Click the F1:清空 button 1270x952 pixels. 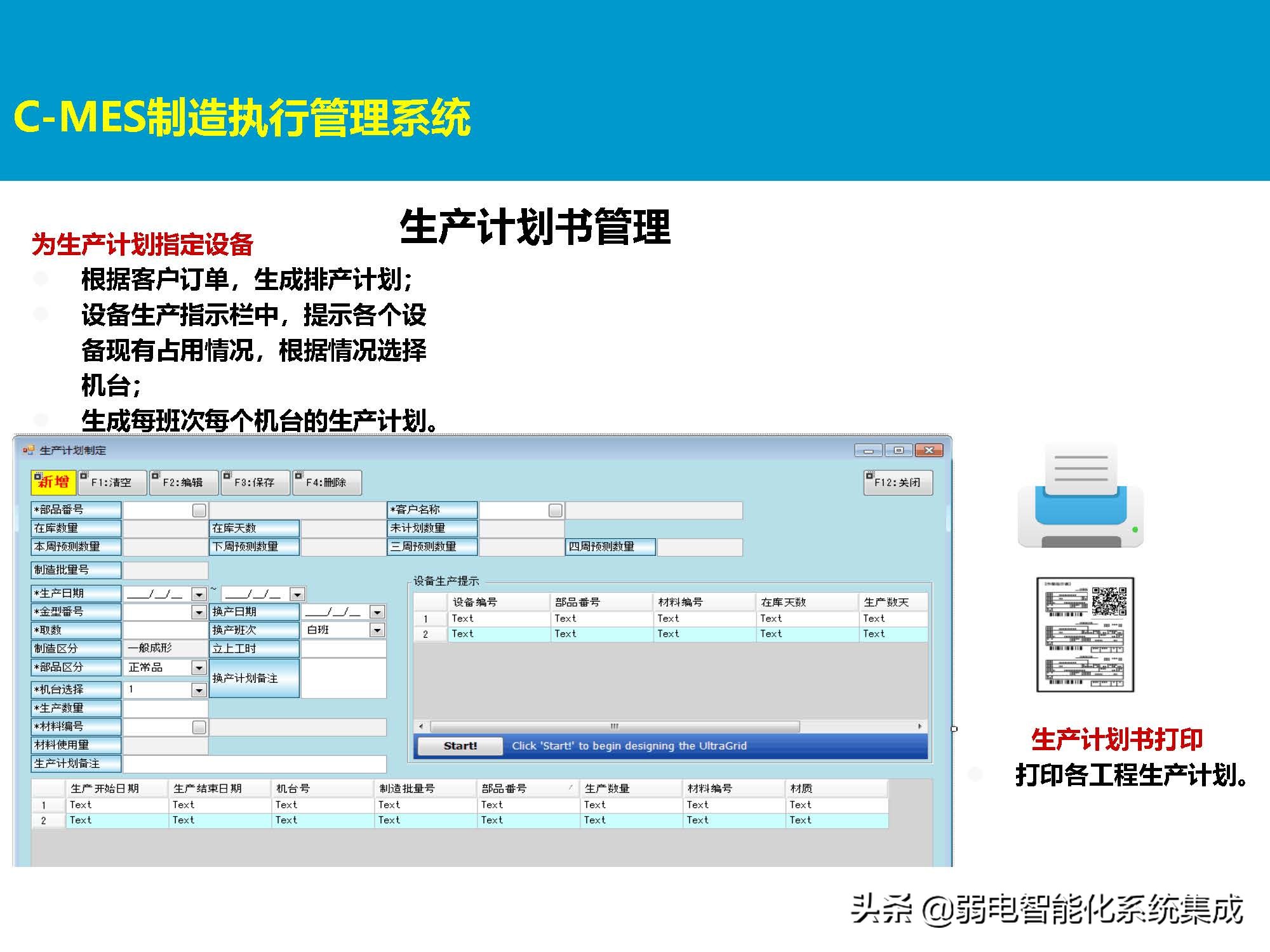[x=112, y=482]
